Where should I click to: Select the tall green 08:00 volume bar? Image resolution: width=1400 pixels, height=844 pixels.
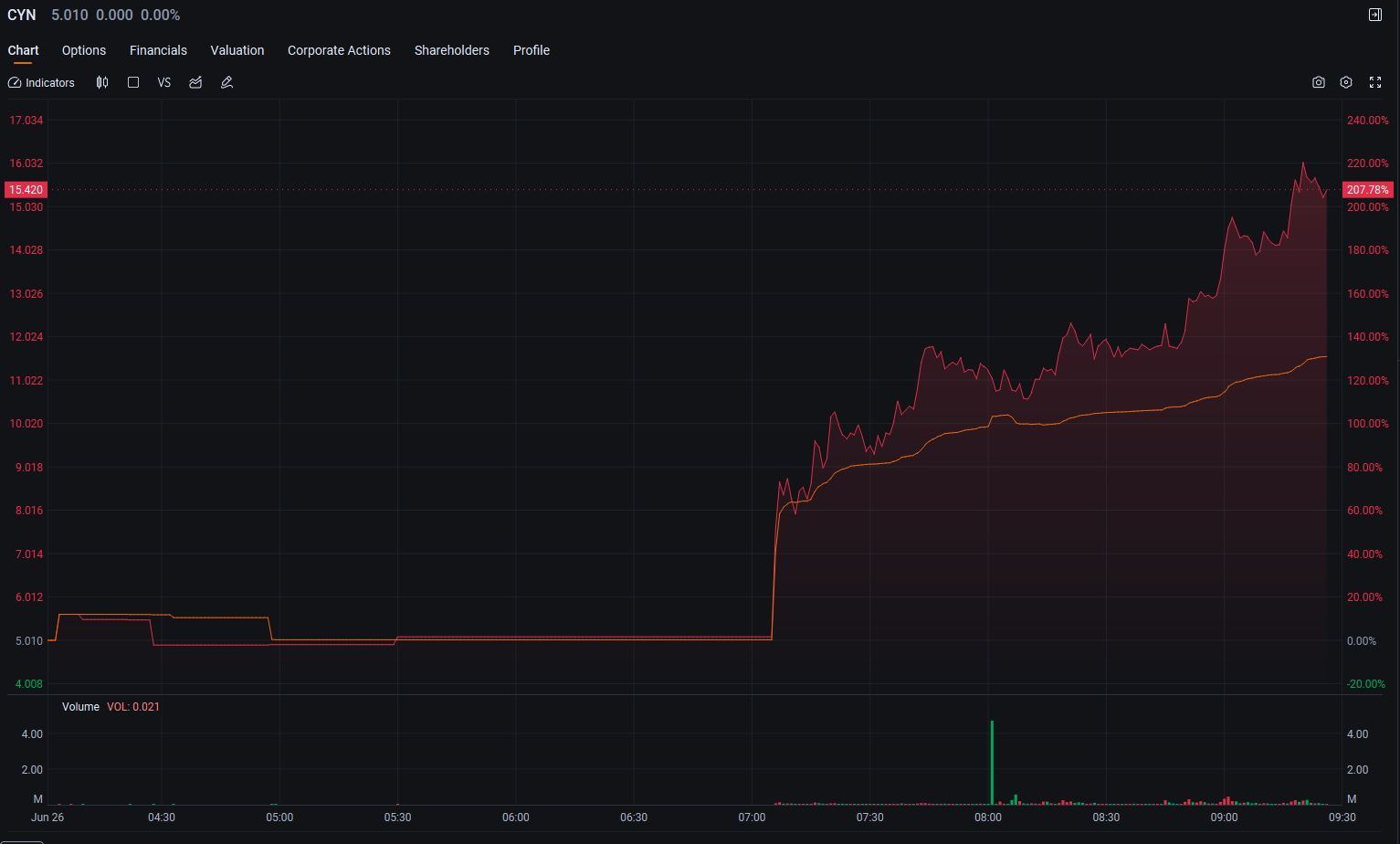[x=992, y=763]
